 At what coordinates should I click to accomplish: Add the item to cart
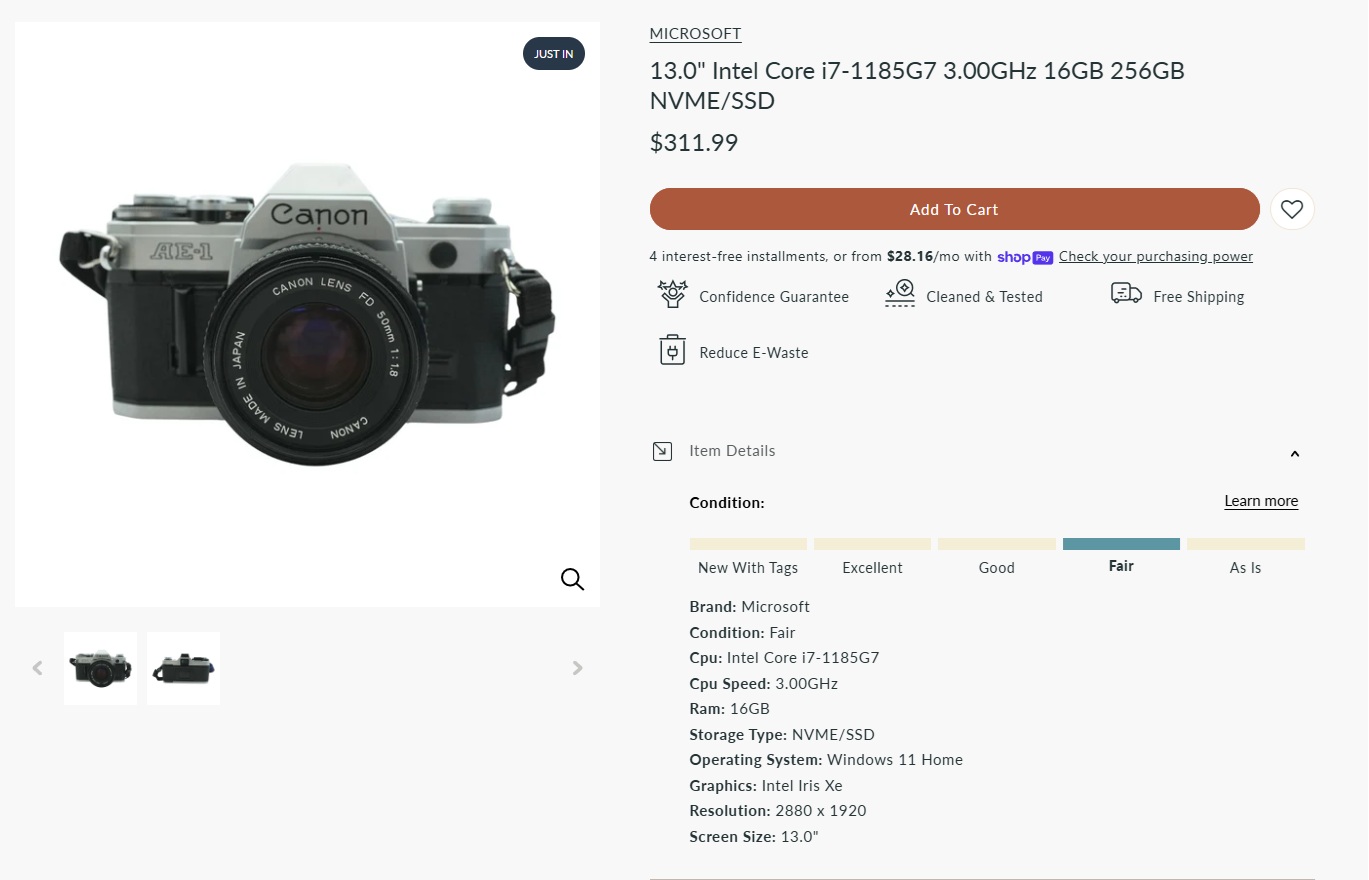954,209
